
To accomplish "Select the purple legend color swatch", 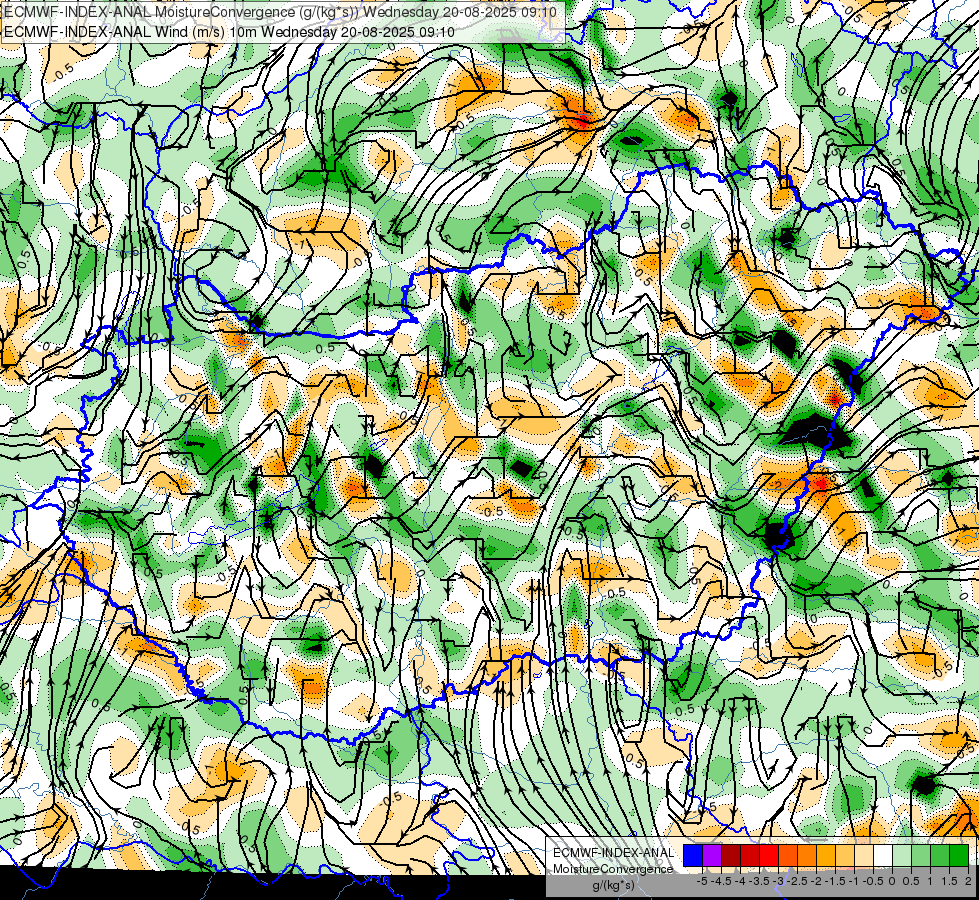I will [x=712, y=855].
